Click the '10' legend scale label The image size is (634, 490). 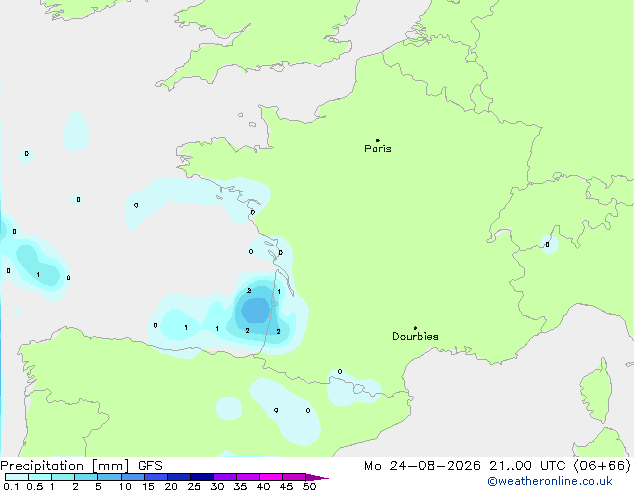pos(125,486)
